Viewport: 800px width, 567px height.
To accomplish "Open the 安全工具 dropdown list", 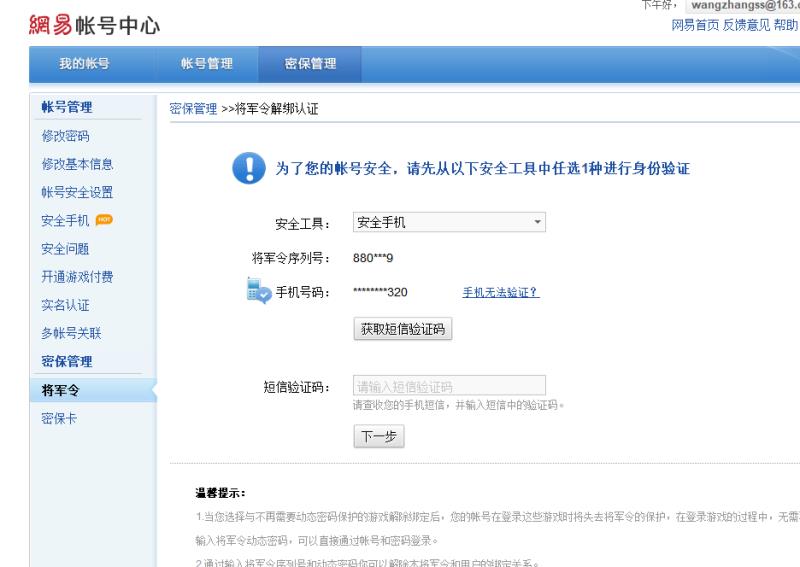I will click(449, 223).
